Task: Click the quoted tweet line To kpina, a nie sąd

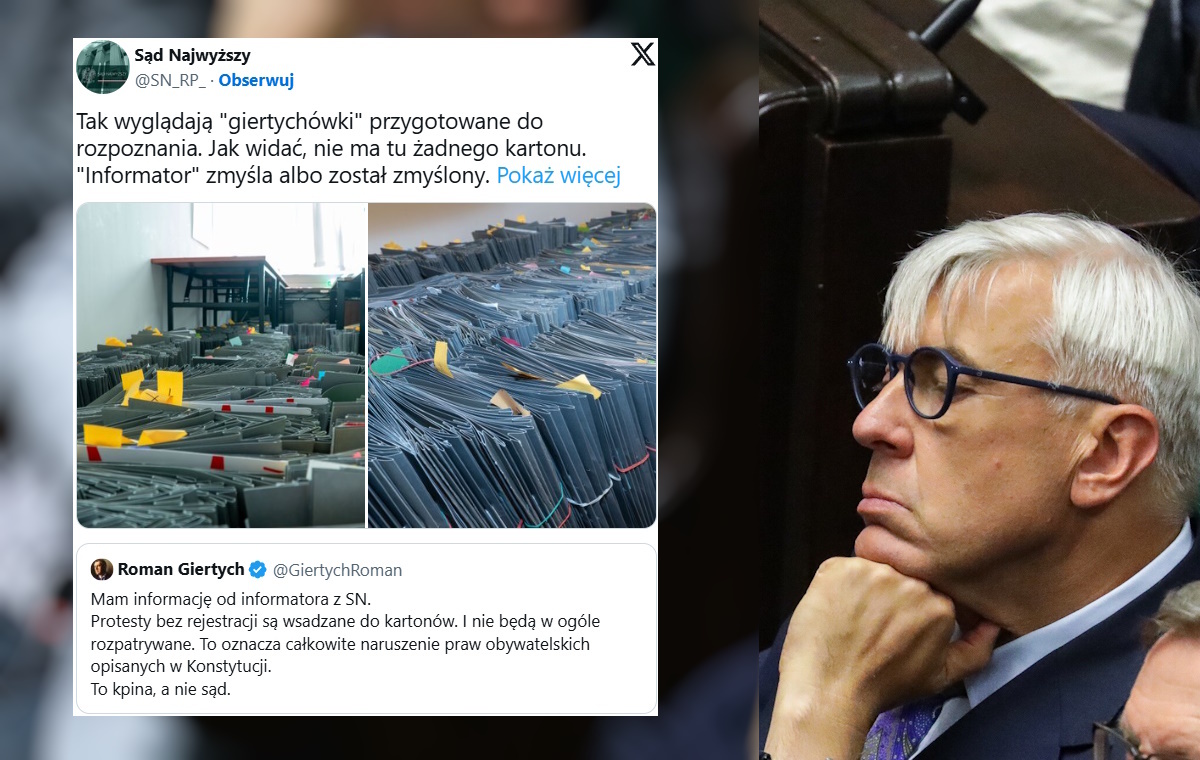Action: pyautogui.click(x=161, y=688)
